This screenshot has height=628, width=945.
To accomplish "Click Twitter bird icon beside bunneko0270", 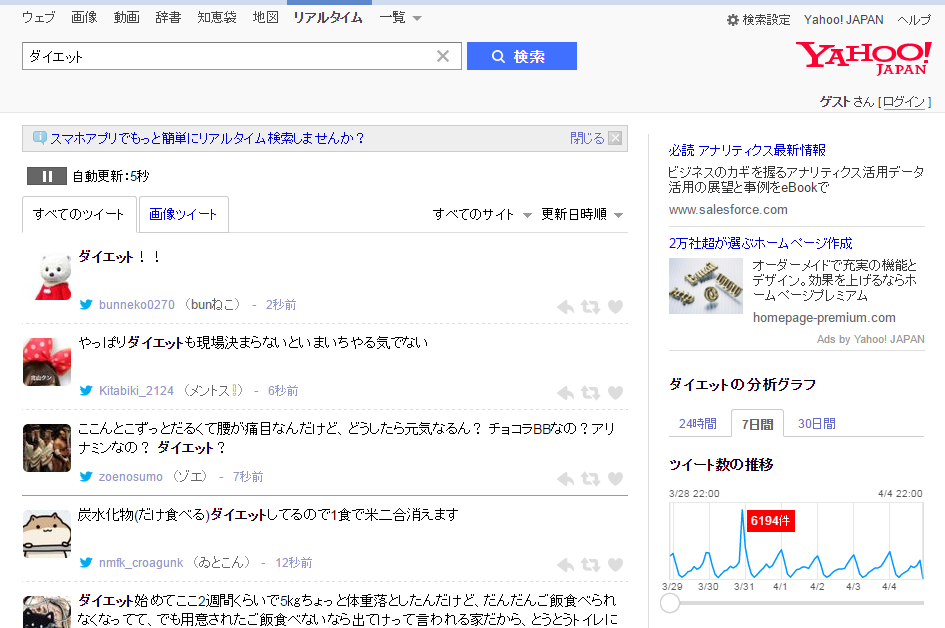I will click(x=86, y=305).
